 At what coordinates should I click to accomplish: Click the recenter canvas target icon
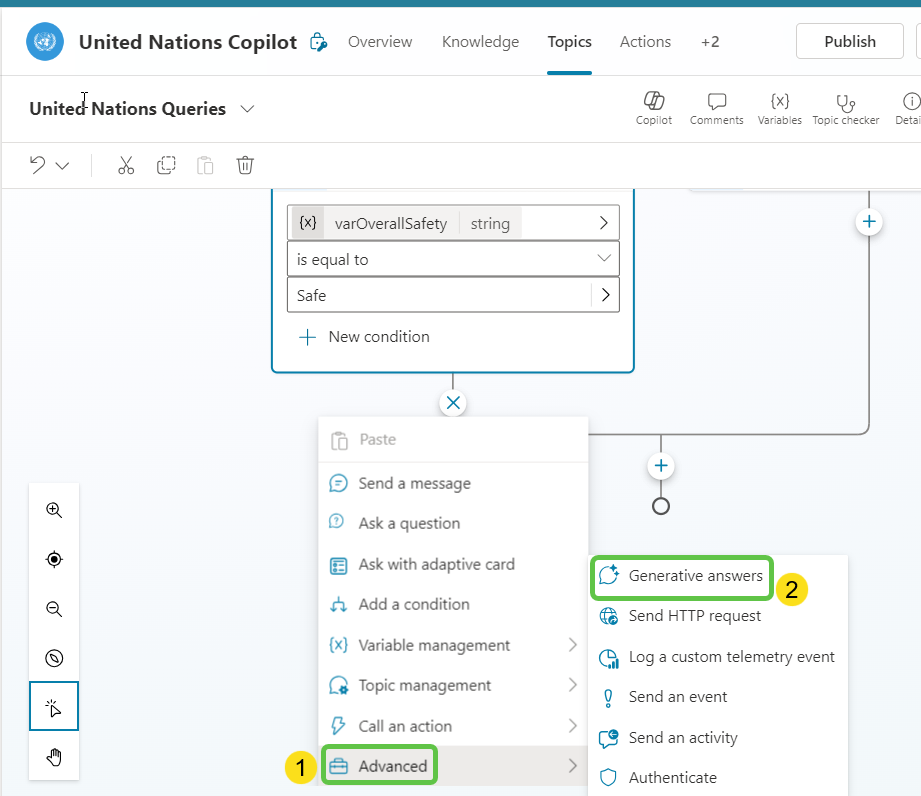click(x=54, y=559)
